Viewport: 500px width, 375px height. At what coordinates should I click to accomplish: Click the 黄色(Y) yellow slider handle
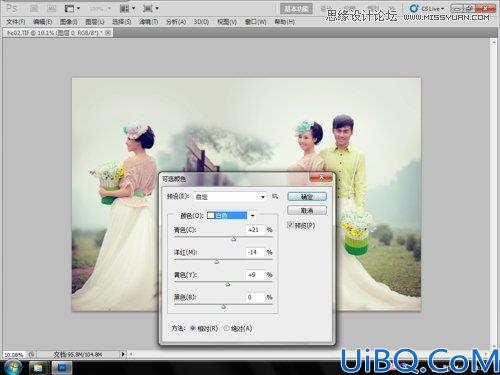[x=228, y=284]
